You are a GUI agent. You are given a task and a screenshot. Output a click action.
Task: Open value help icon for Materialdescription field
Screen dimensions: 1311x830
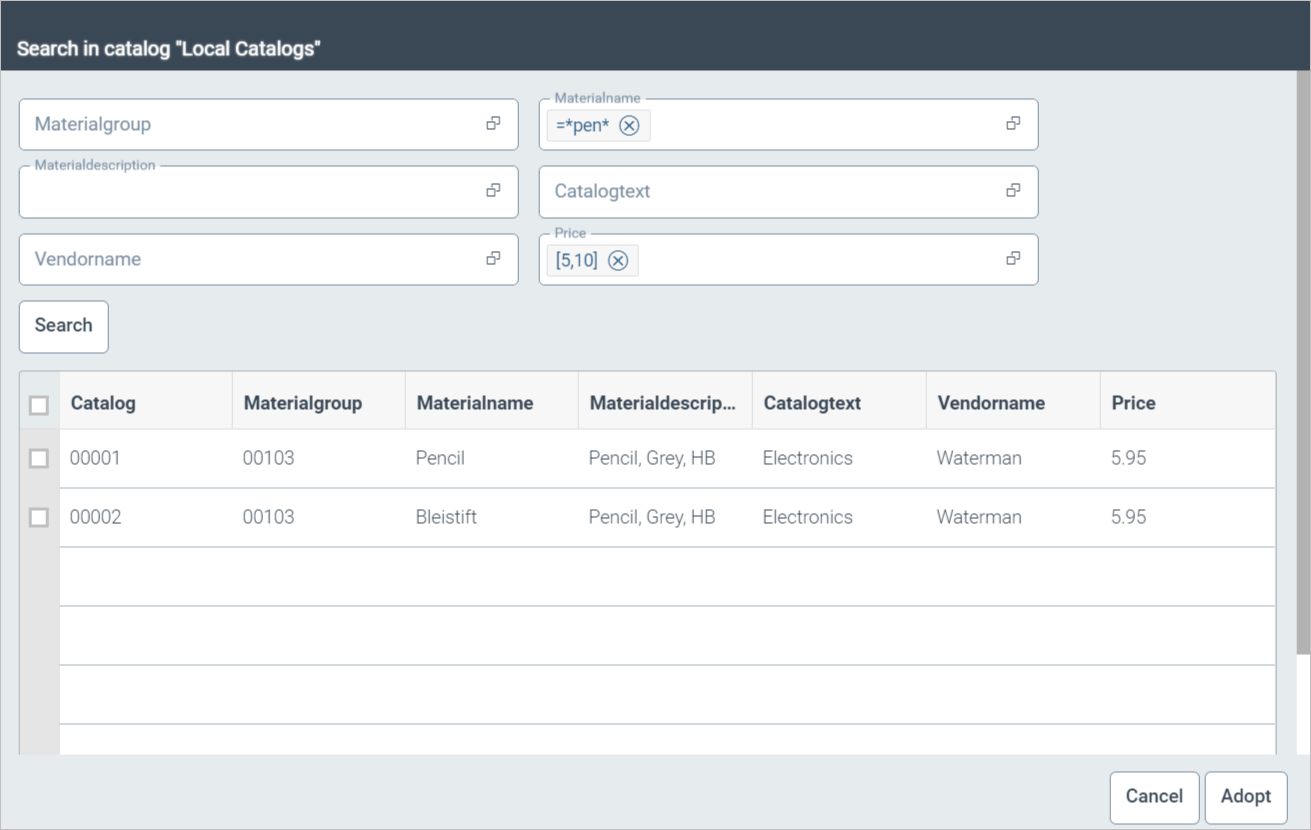coord(493,191)
